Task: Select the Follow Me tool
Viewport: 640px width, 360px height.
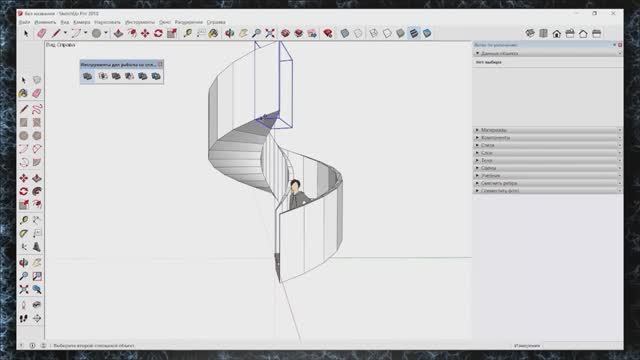Action: pyautogui.click(x=37, y=191)
